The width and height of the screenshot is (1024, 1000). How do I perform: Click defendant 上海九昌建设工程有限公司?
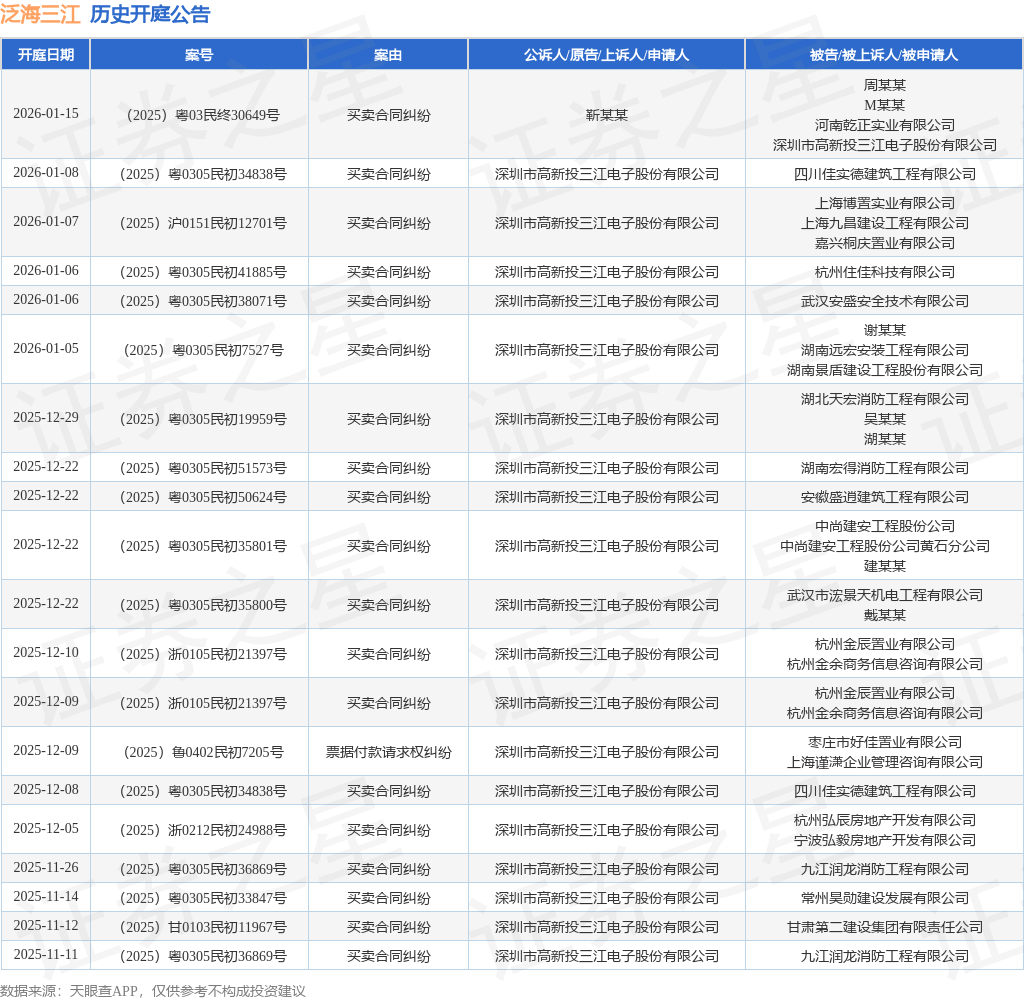pos(884,223)
